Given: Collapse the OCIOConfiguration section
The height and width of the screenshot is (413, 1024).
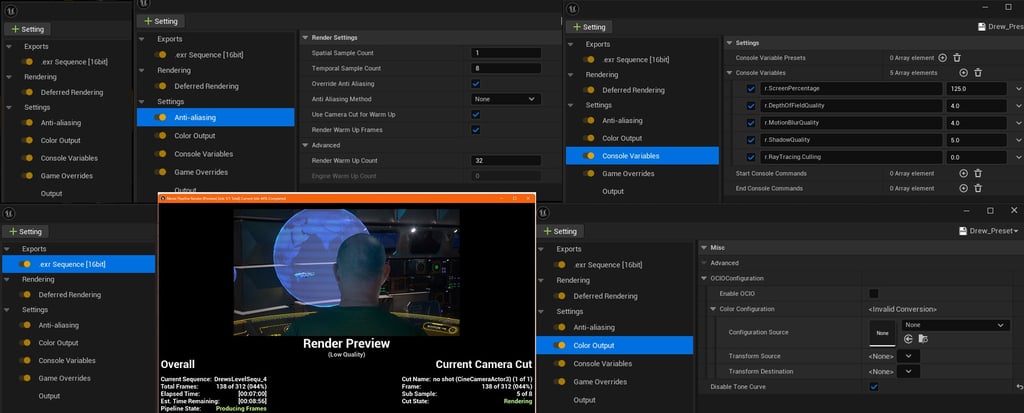Looking at the screenshot, I should click(x=704, y=278).
